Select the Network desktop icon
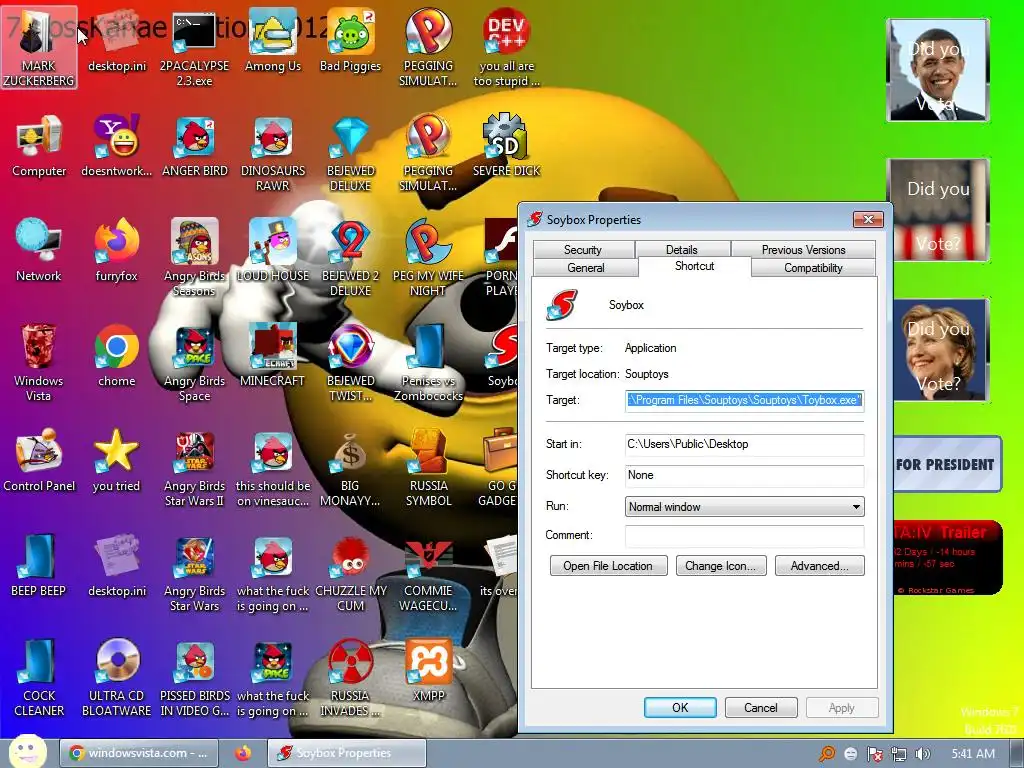 tap(39, 251)
